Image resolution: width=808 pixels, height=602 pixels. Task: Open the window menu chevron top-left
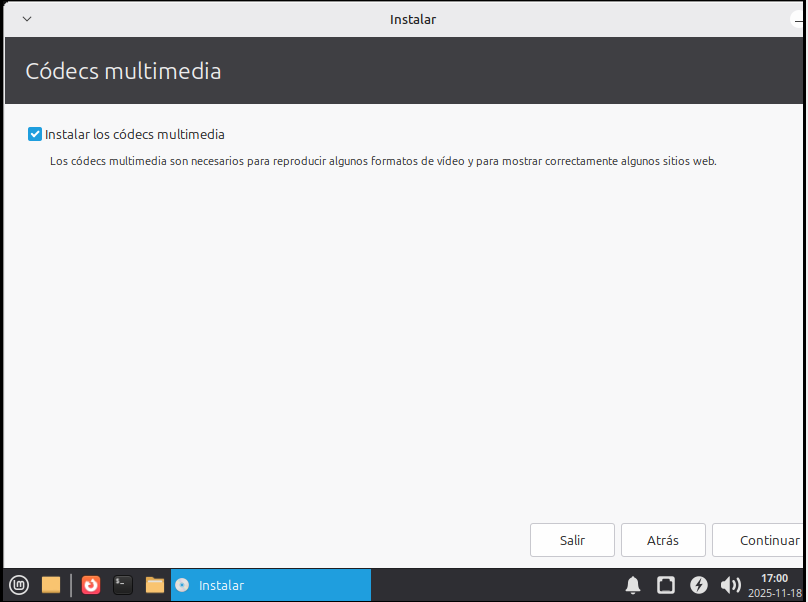(x=26, y=18)
